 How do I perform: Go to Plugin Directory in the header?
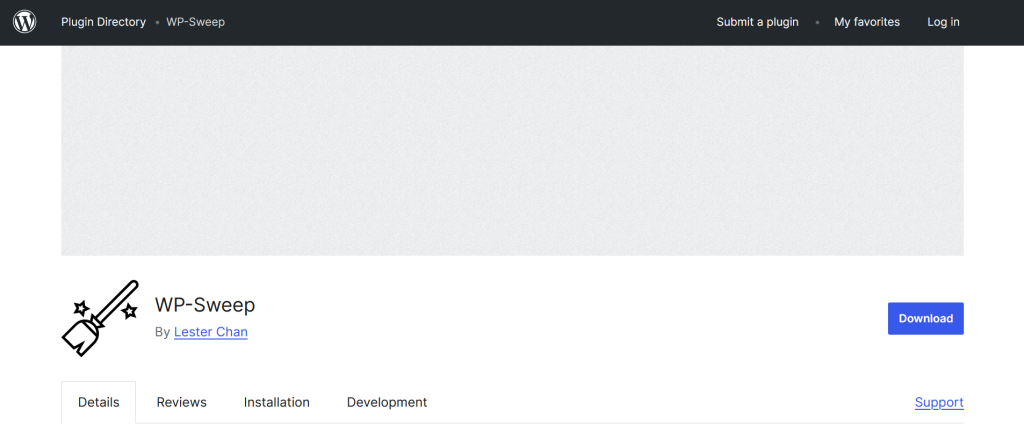pos(103,22)
